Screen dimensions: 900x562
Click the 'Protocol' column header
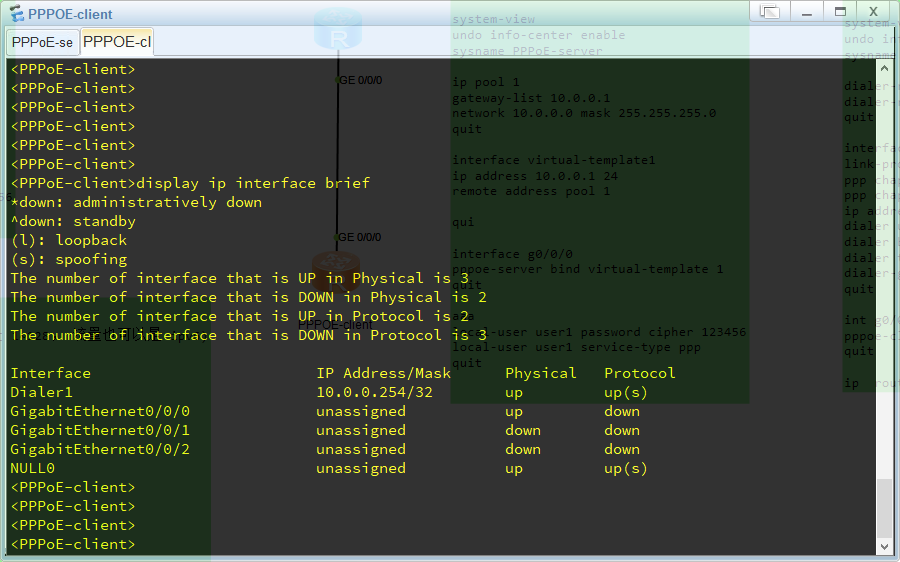(640, 373)
